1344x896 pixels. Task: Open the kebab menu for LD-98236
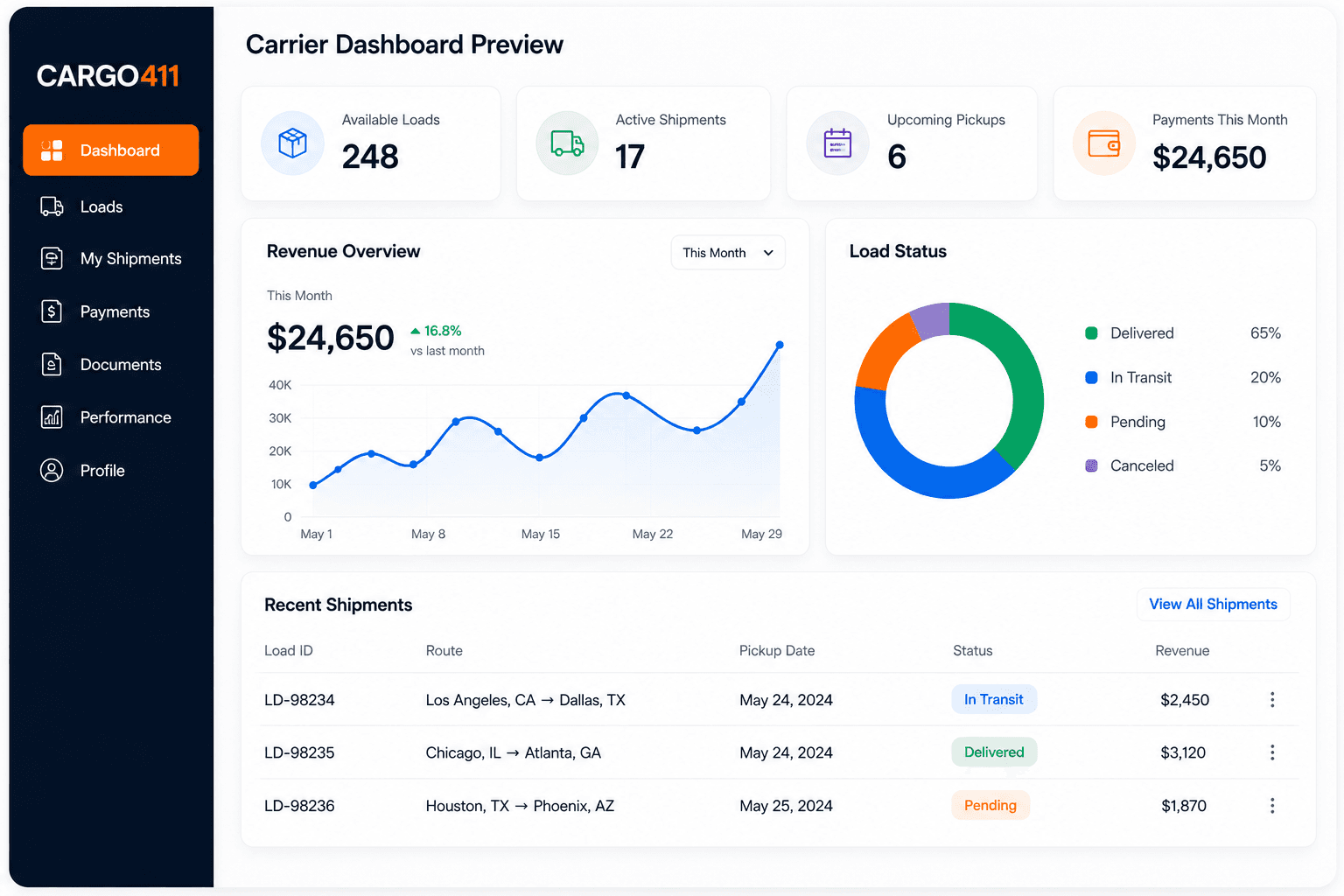1272,806
